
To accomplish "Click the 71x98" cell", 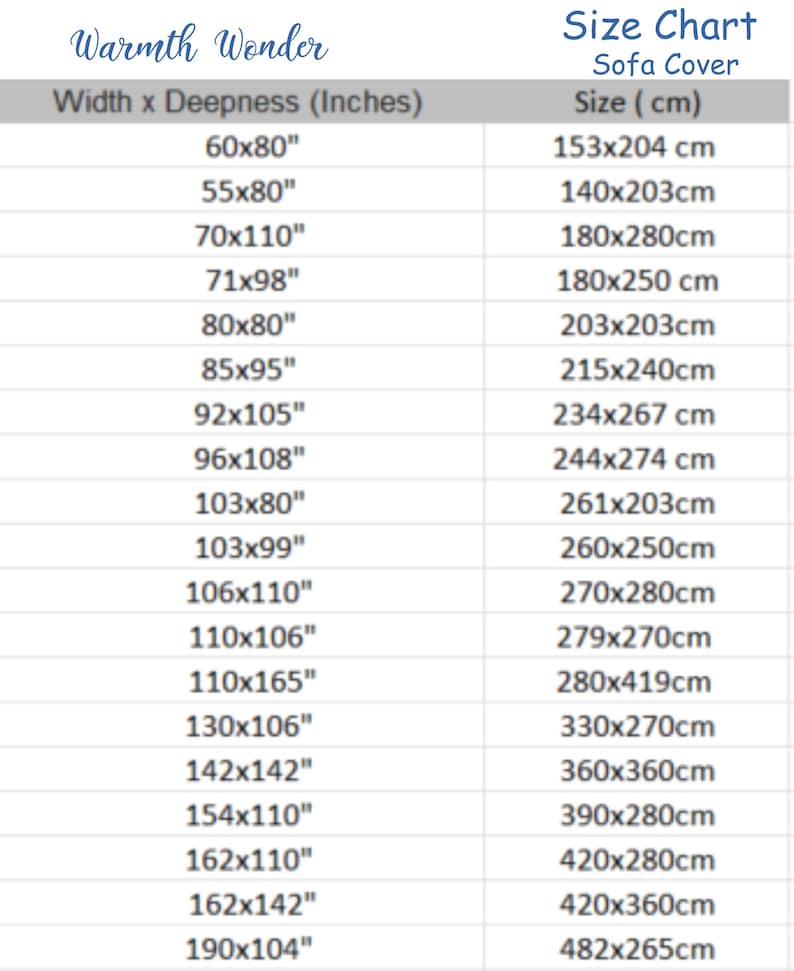I will [242, 280].
